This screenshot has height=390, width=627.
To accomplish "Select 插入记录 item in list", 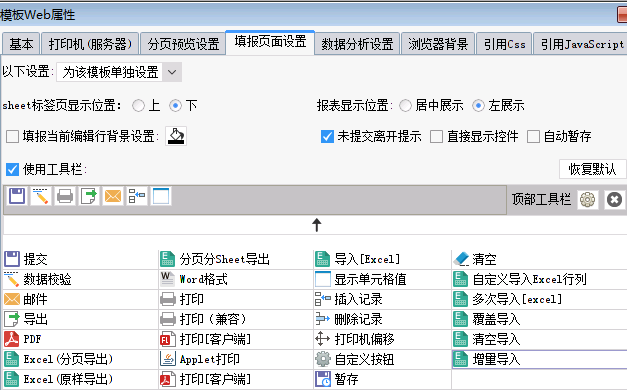I will pos(382,299).
